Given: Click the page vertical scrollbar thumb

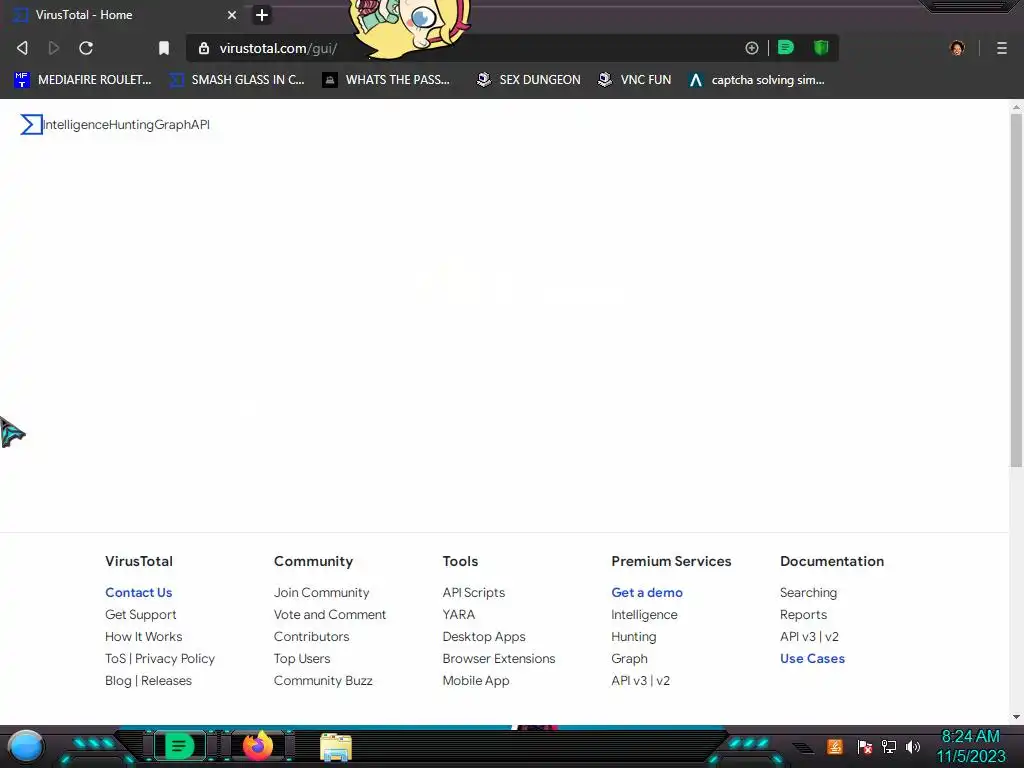Looking at the screenshot, I should click(x=1016, y=290).
